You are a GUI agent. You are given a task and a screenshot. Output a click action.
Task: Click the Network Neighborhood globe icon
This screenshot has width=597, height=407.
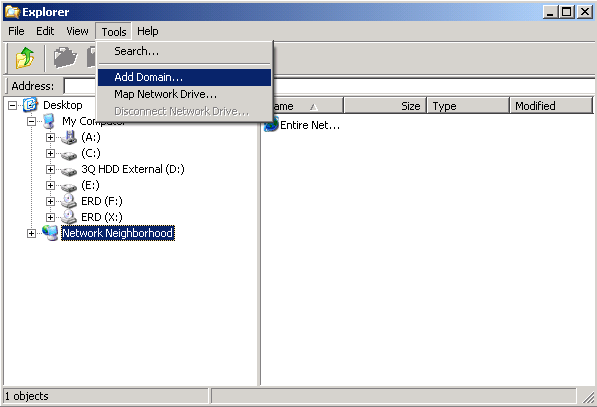tap(50, 233)
